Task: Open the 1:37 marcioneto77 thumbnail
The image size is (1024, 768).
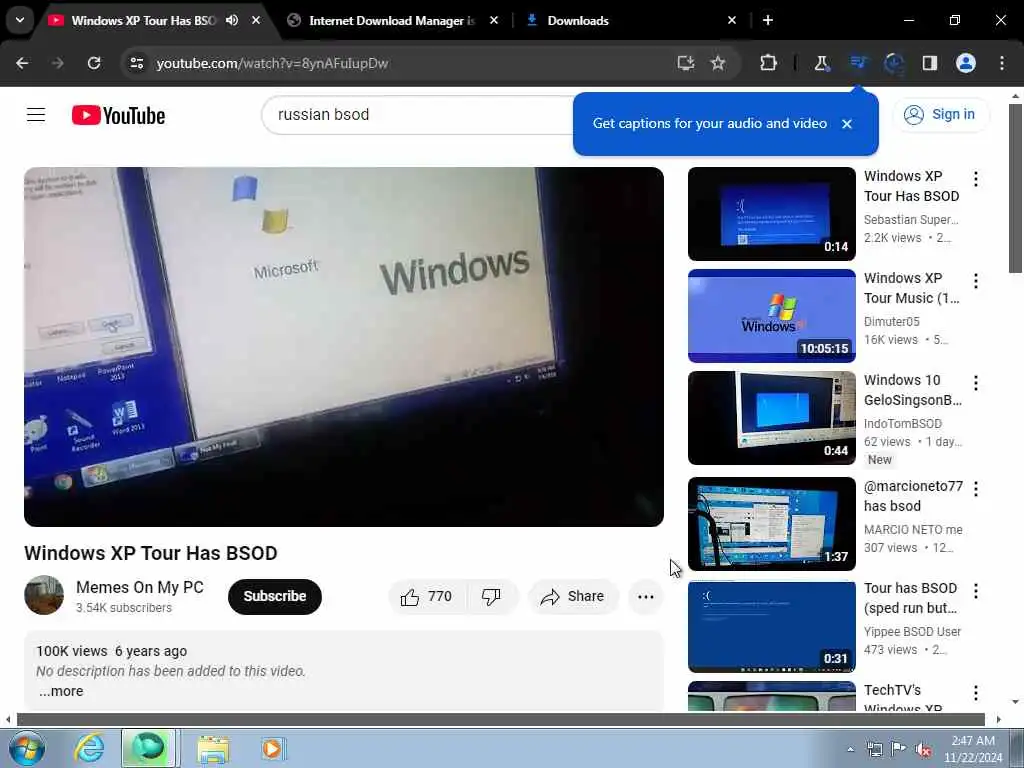Action: [x=771, y=524]
